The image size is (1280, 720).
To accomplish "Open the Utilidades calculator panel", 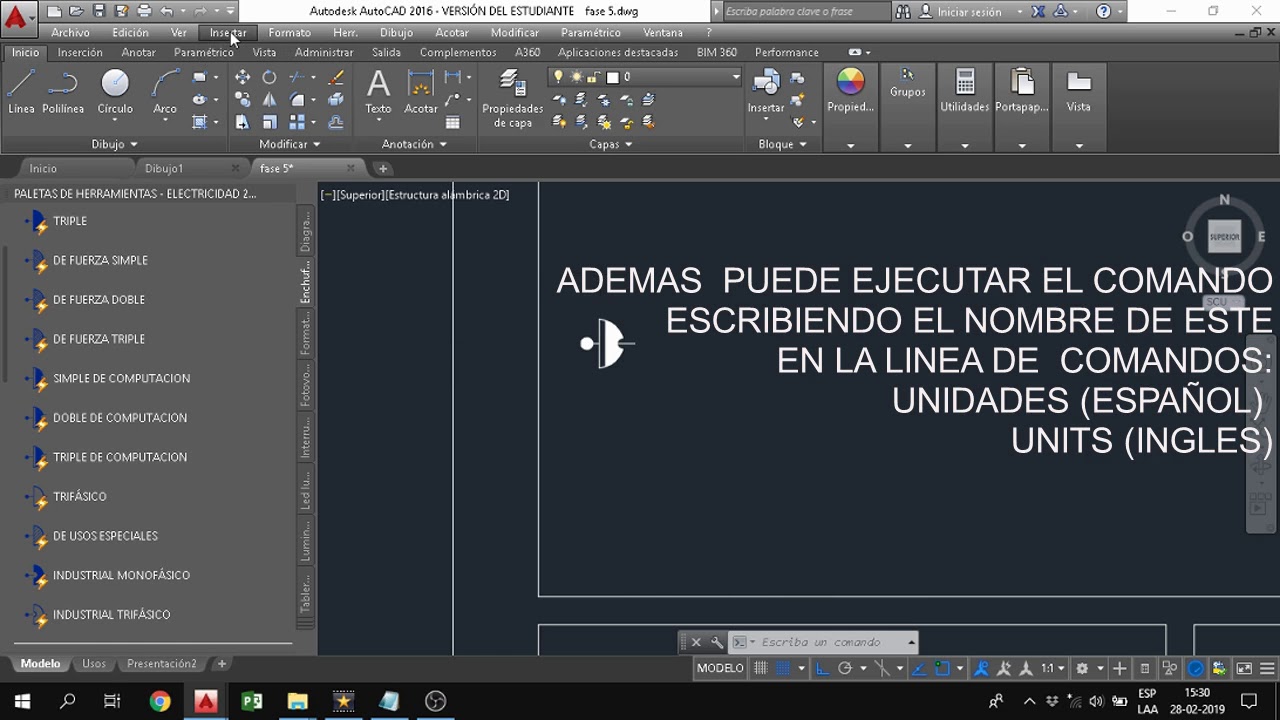I will (x=964, y=92).
